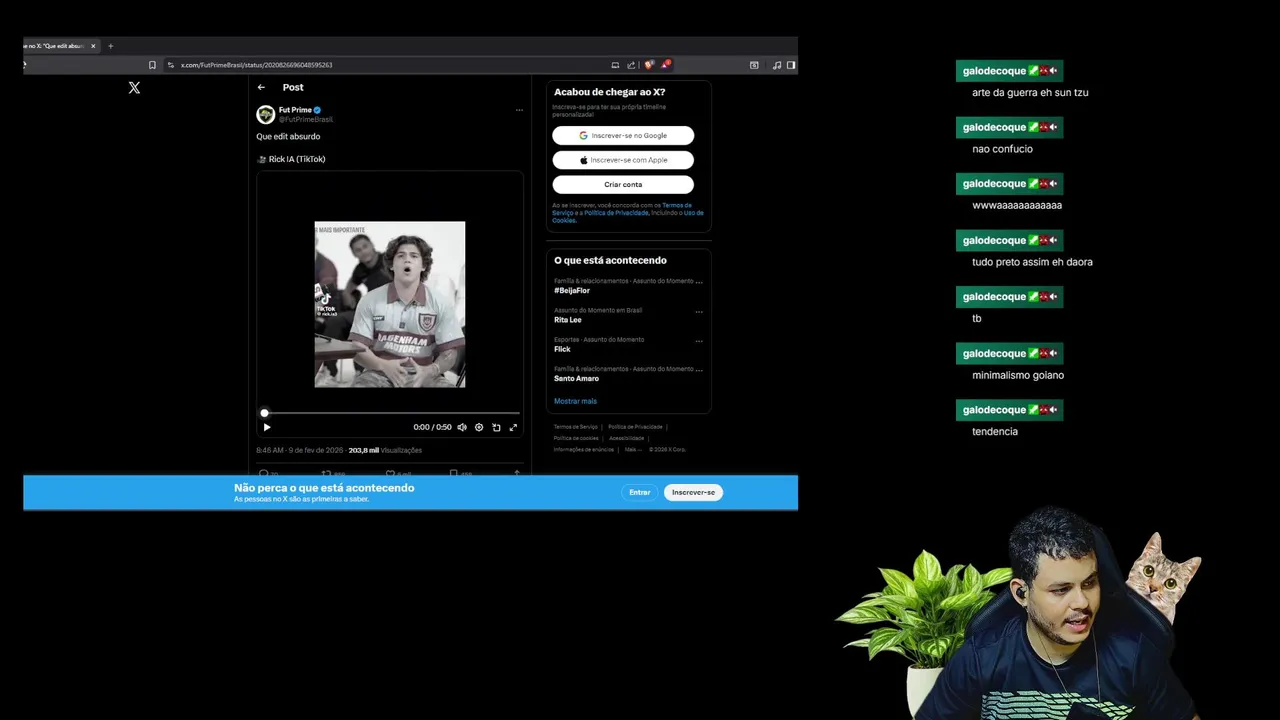This screenshot has height=720, width=1280.
Task: Click 'Rick IA (TikTok)' text in post
Action: click(297, 159)
